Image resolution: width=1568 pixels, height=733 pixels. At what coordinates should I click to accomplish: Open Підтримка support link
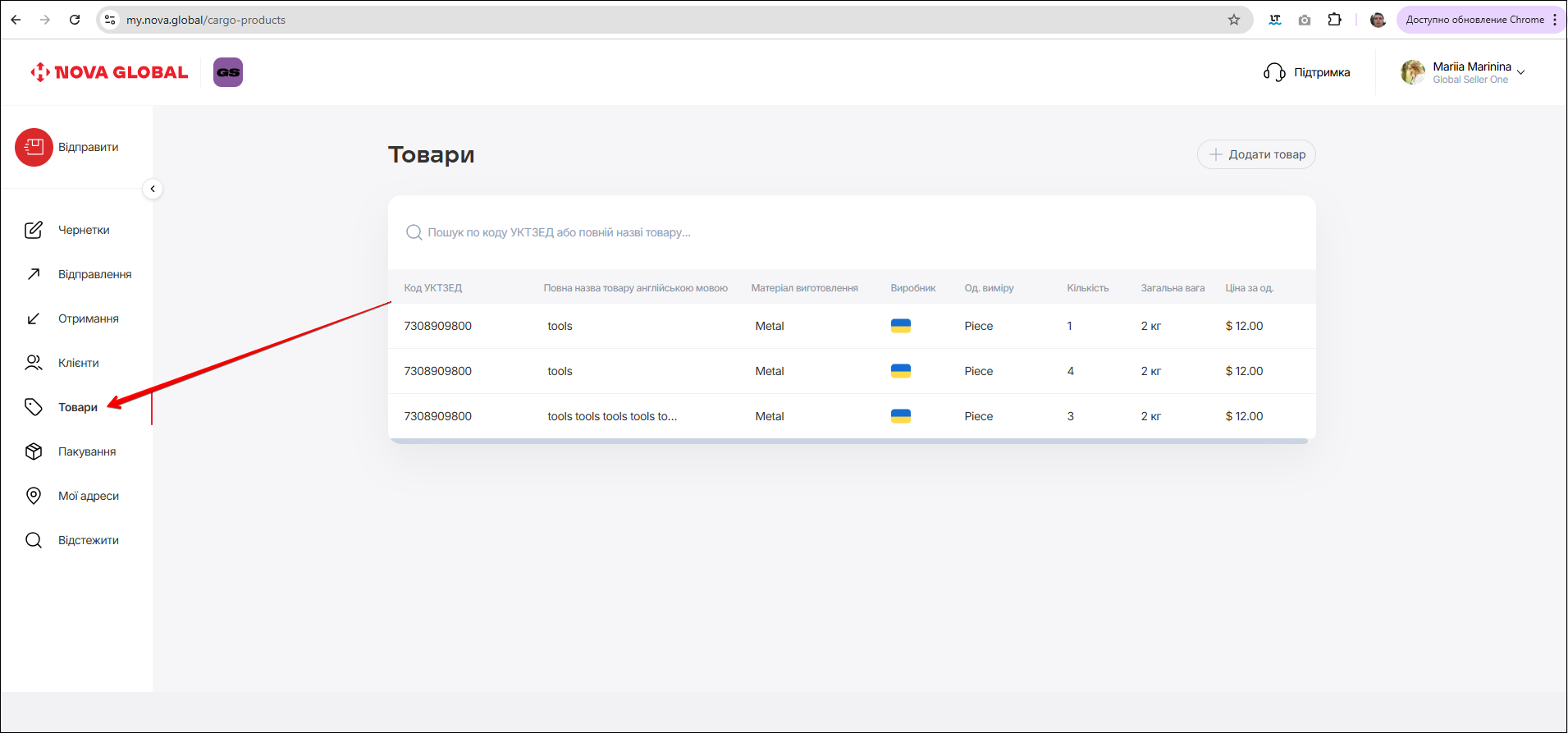(x=1307, y=72)
